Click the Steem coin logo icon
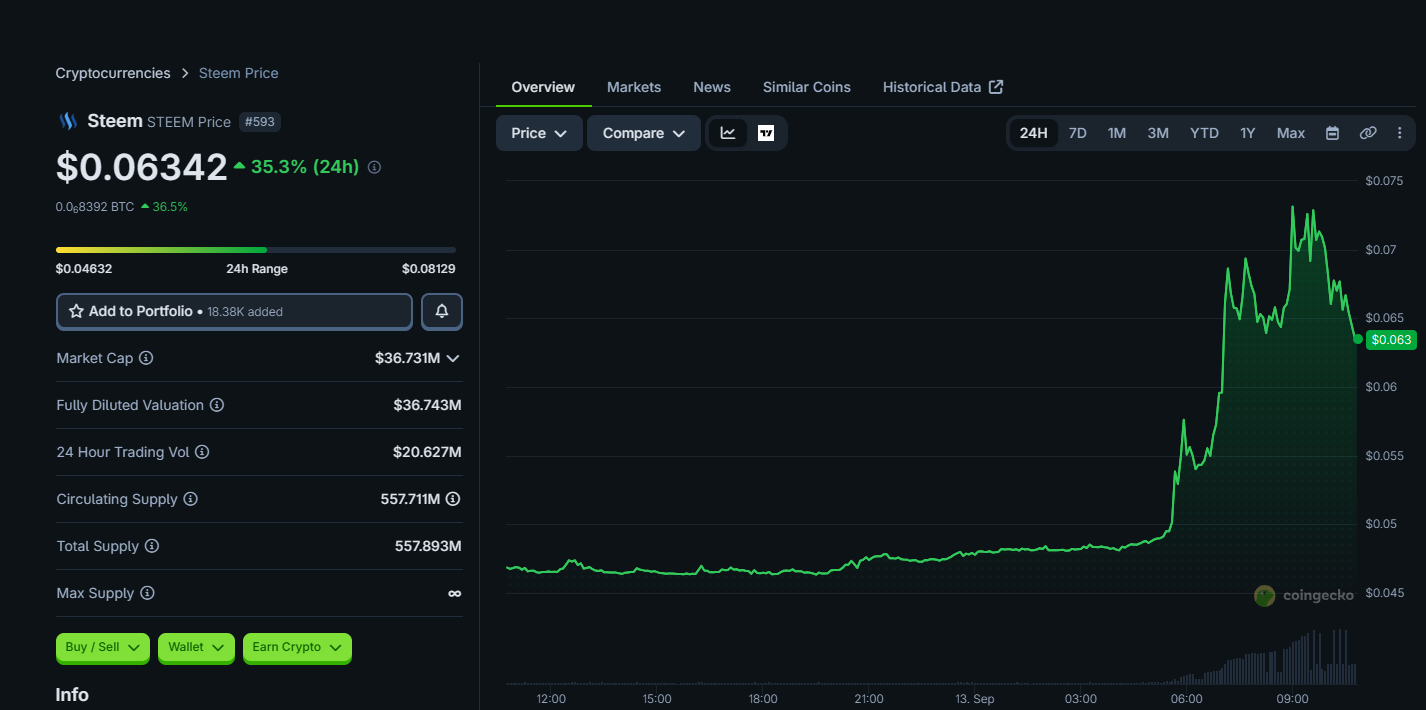Image resolution: width=1426 pixels, height=710 pixels. tap(67, 121)
